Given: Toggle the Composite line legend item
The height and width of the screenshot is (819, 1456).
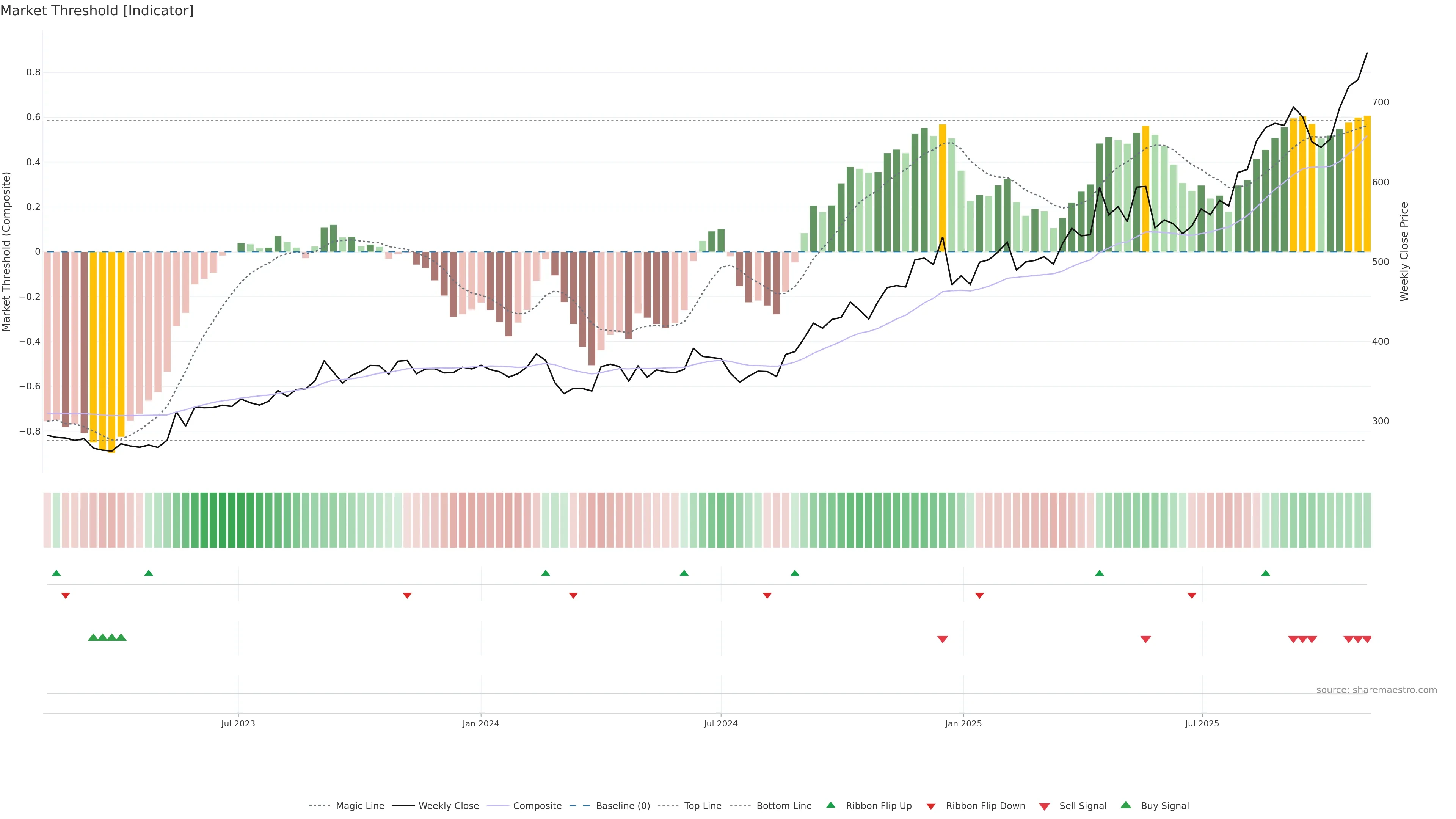Looking at the screenshot, I should pyautogui.click(x=537, y=806).
